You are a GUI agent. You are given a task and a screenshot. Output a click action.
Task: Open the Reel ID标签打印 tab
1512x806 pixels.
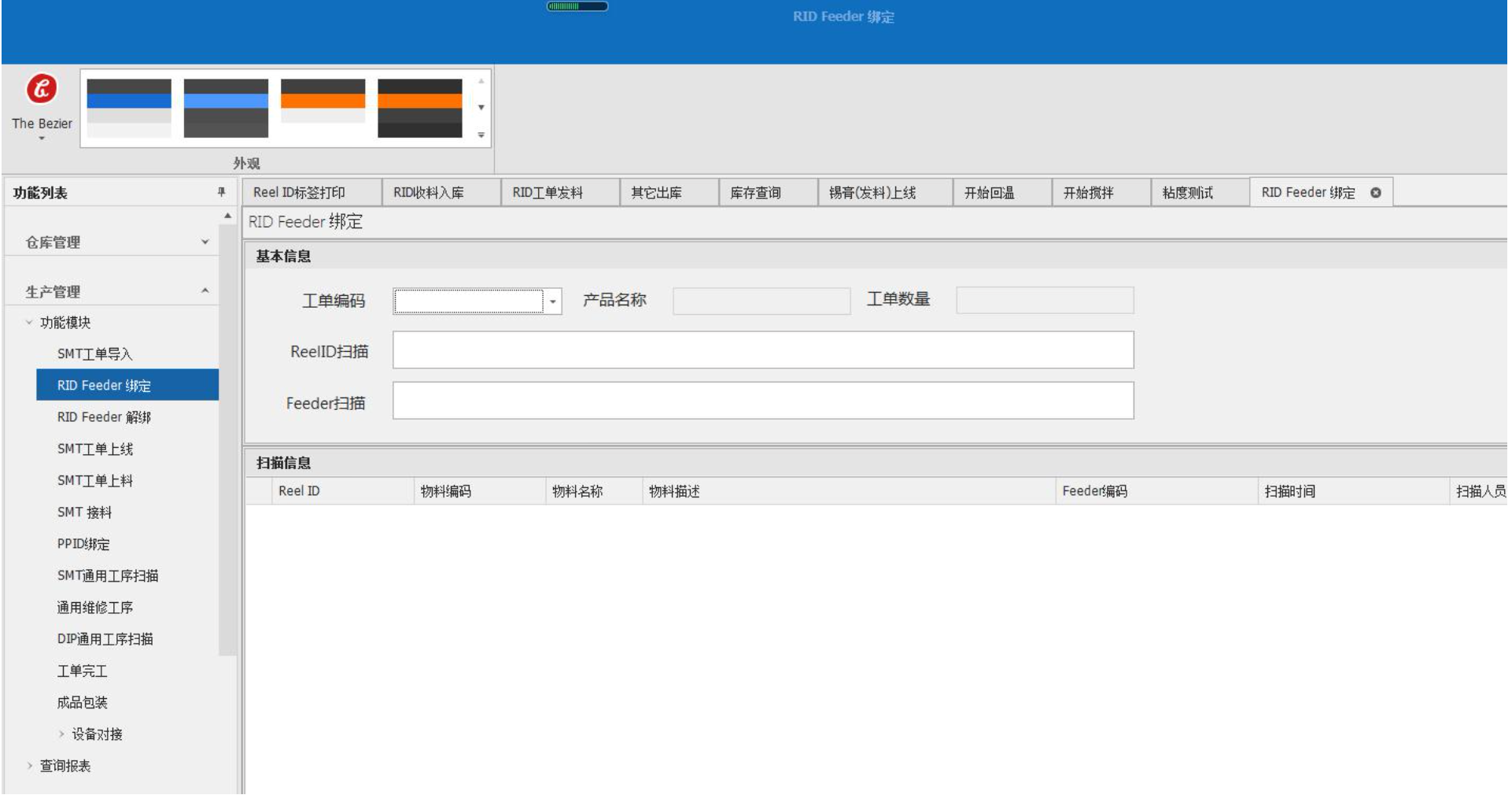[299, 193]
